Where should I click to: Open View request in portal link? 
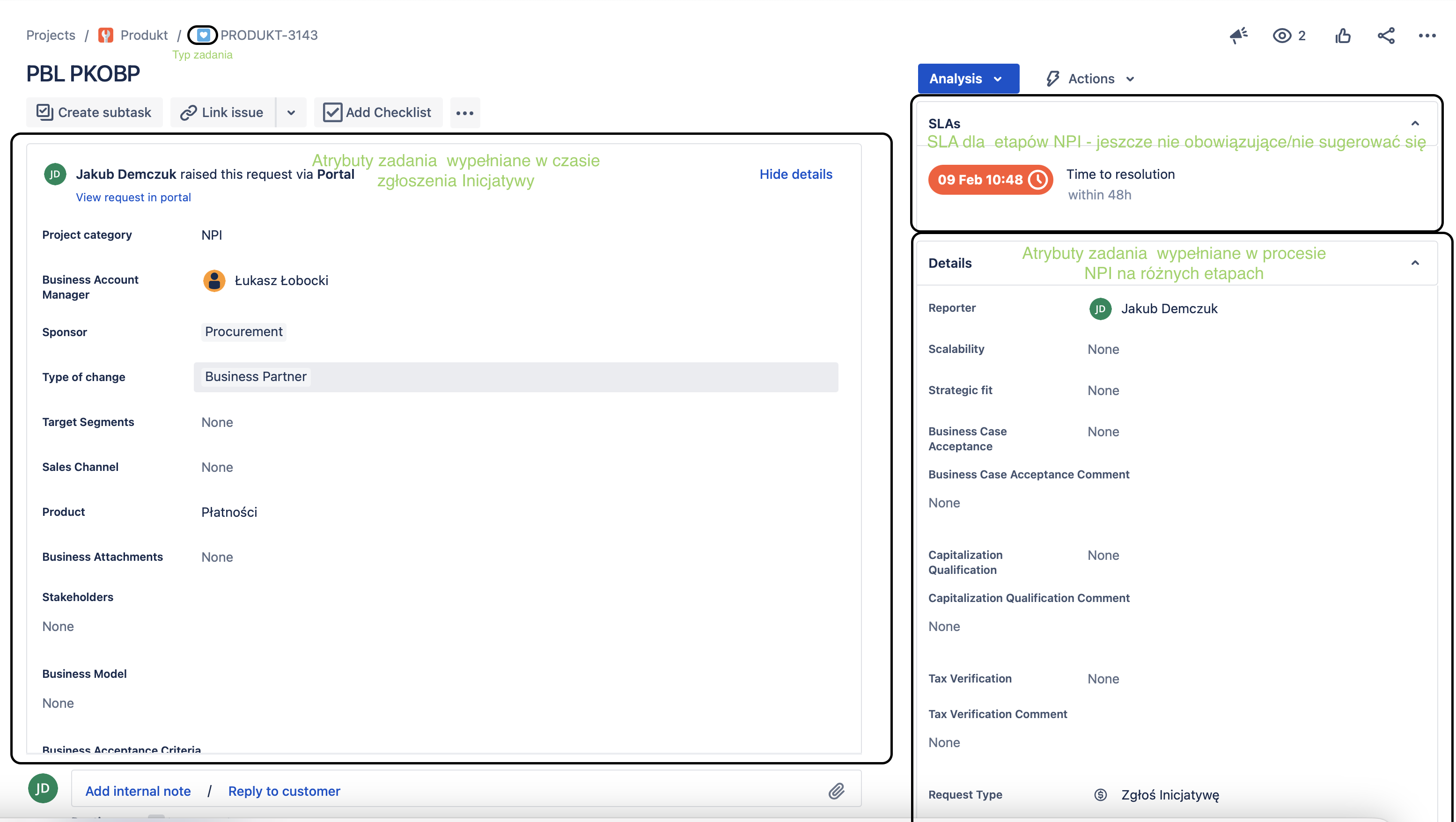133,197
